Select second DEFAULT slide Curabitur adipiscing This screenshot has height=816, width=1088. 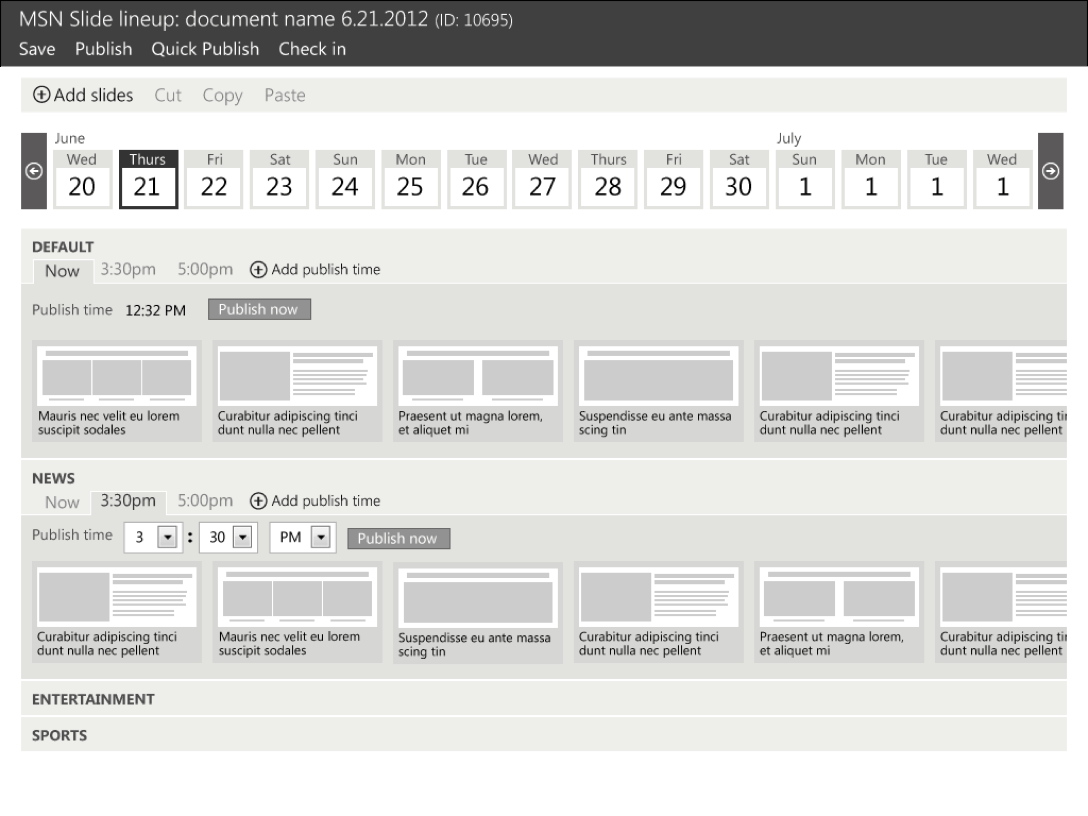click(x=297, y=391)
